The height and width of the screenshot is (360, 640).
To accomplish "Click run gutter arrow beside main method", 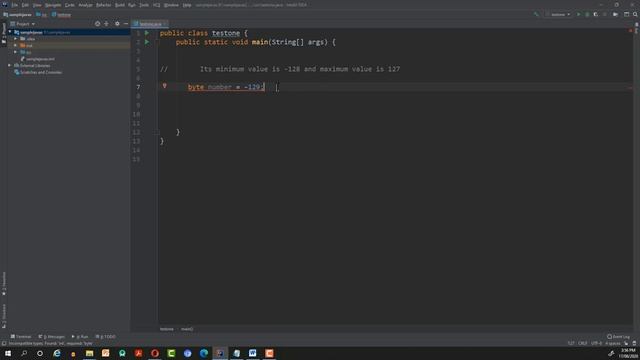I will 147,42.
